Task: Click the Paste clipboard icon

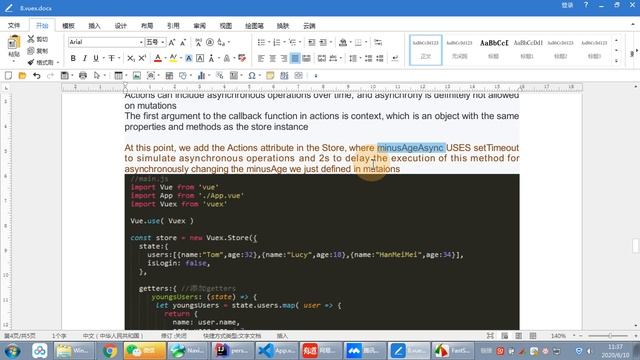Action: click(x=14, y=42)
